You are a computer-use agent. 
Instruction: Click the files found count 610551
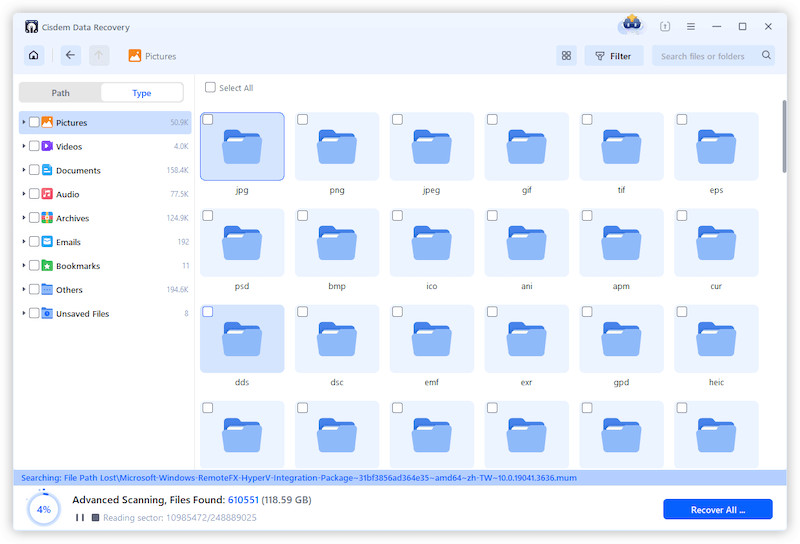coord(243,500)
